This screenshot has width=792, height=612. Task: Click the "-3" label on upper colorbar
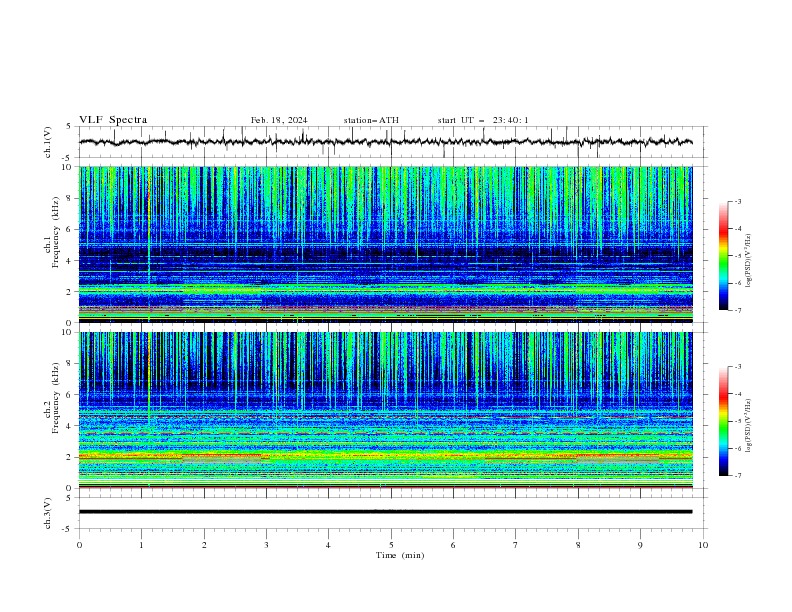point(737,201)
